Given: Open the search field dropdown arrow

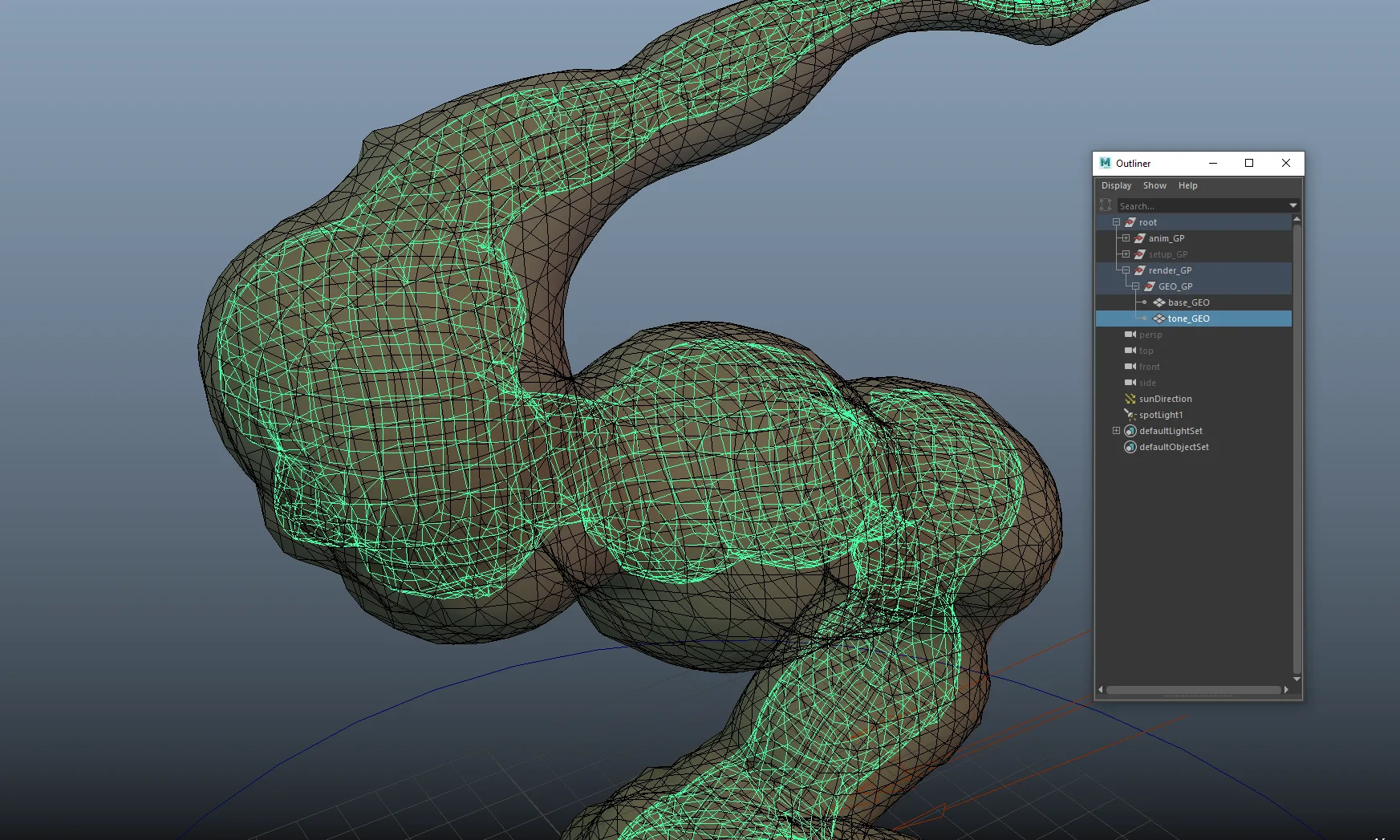Looking at the screenshot, I should click(1293, 206).
